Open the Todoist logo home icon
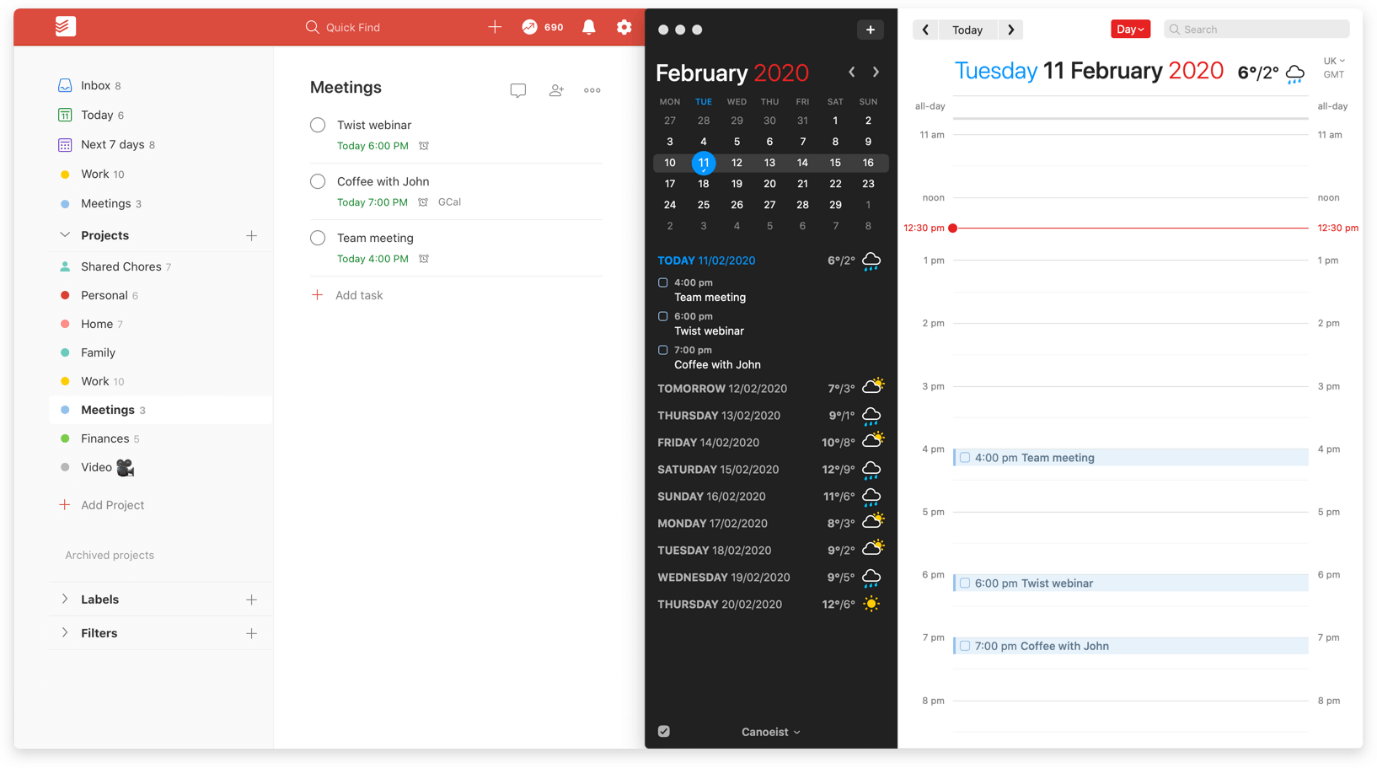Viewport: 1377px width, 774px height. click(65, 27)
